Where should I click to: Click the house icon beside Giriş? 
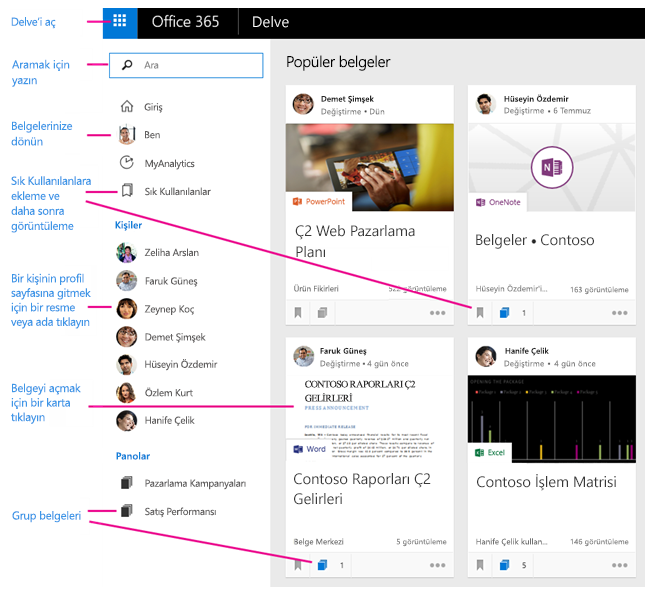(x=127, y=106)
